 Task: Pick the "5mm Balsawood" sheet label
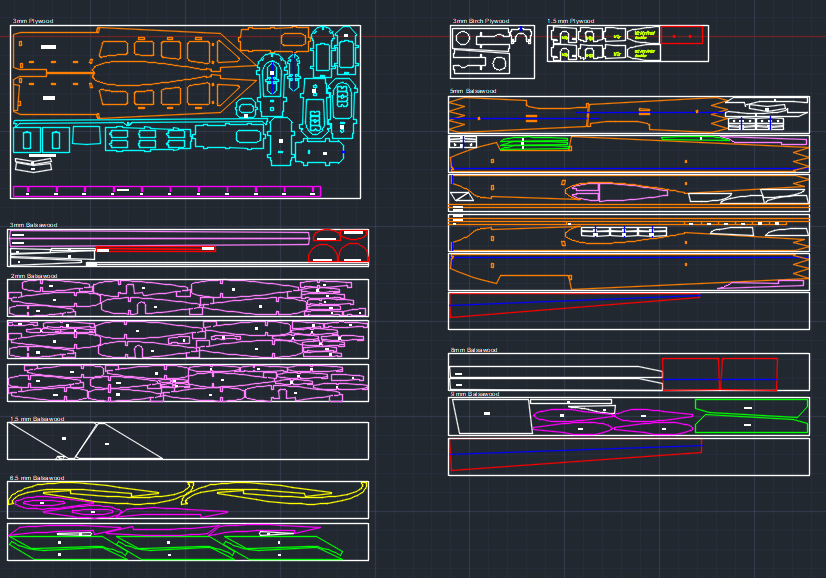click(472, 91)
